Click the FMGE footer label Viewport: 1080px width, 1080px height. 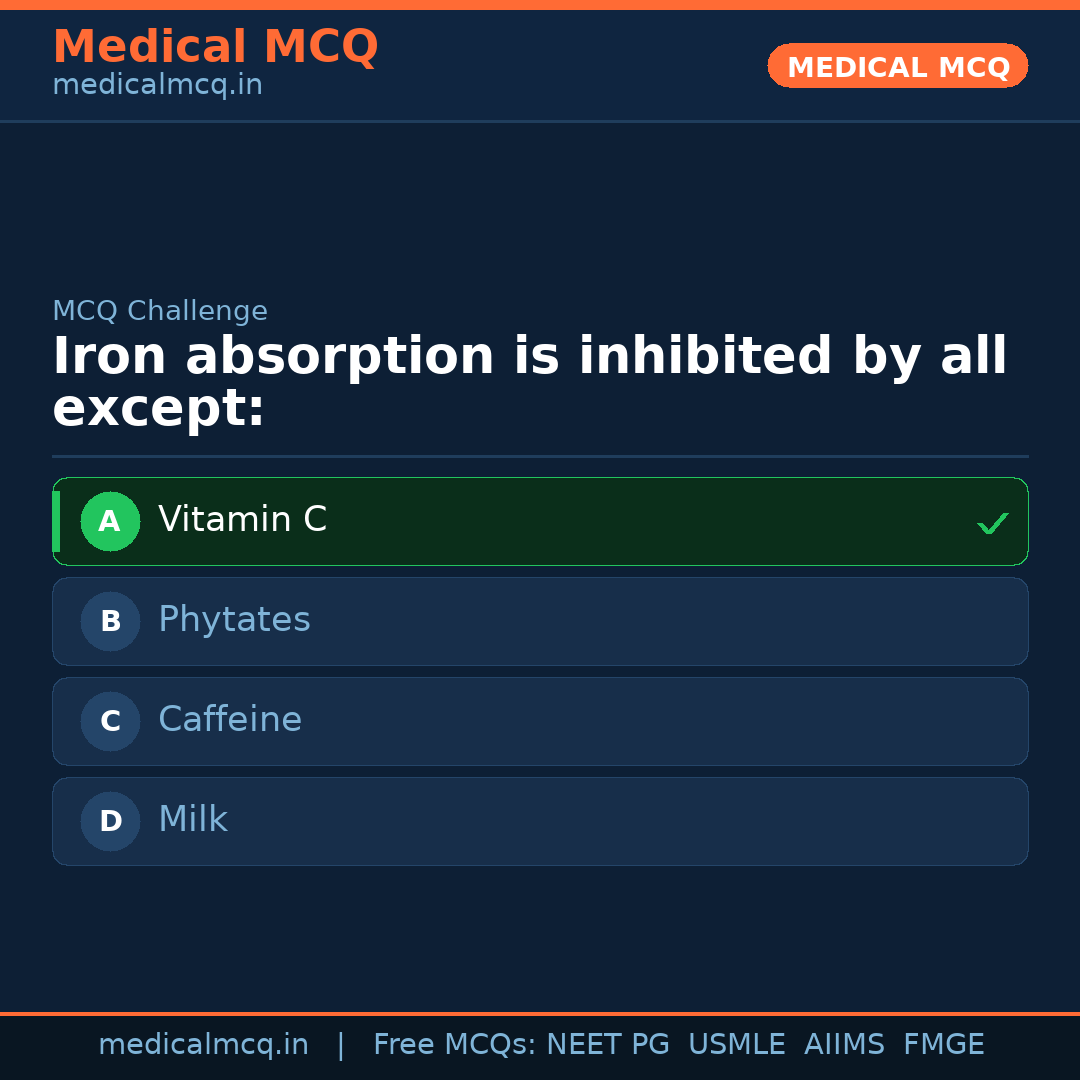[x=943, y=1045]
